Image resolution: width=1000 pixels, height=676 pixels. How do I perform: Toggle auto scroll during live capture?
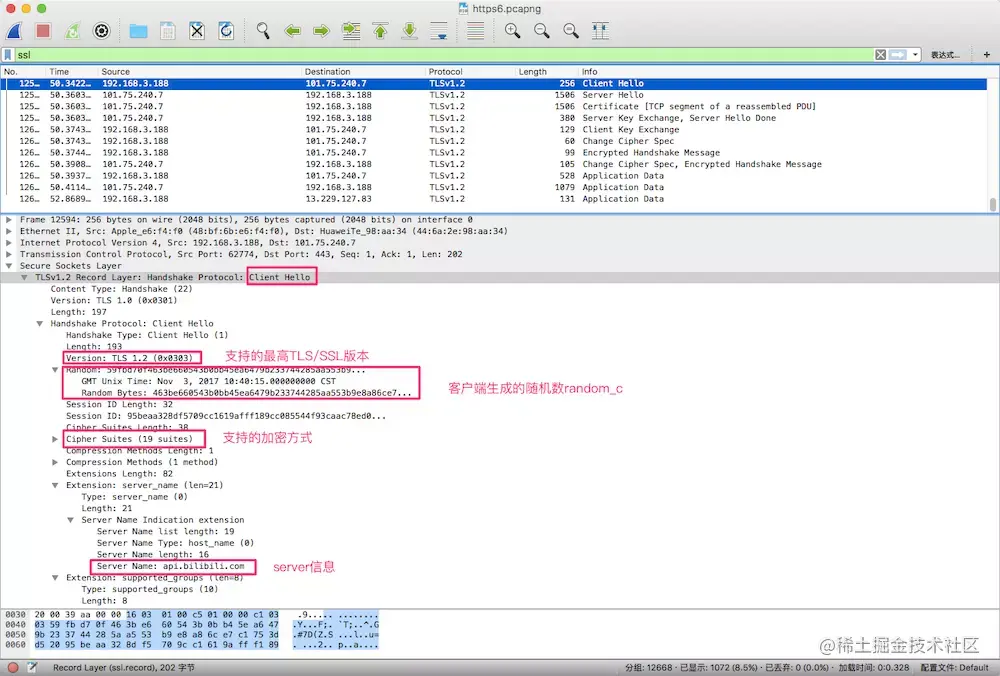tap(439, 31)
